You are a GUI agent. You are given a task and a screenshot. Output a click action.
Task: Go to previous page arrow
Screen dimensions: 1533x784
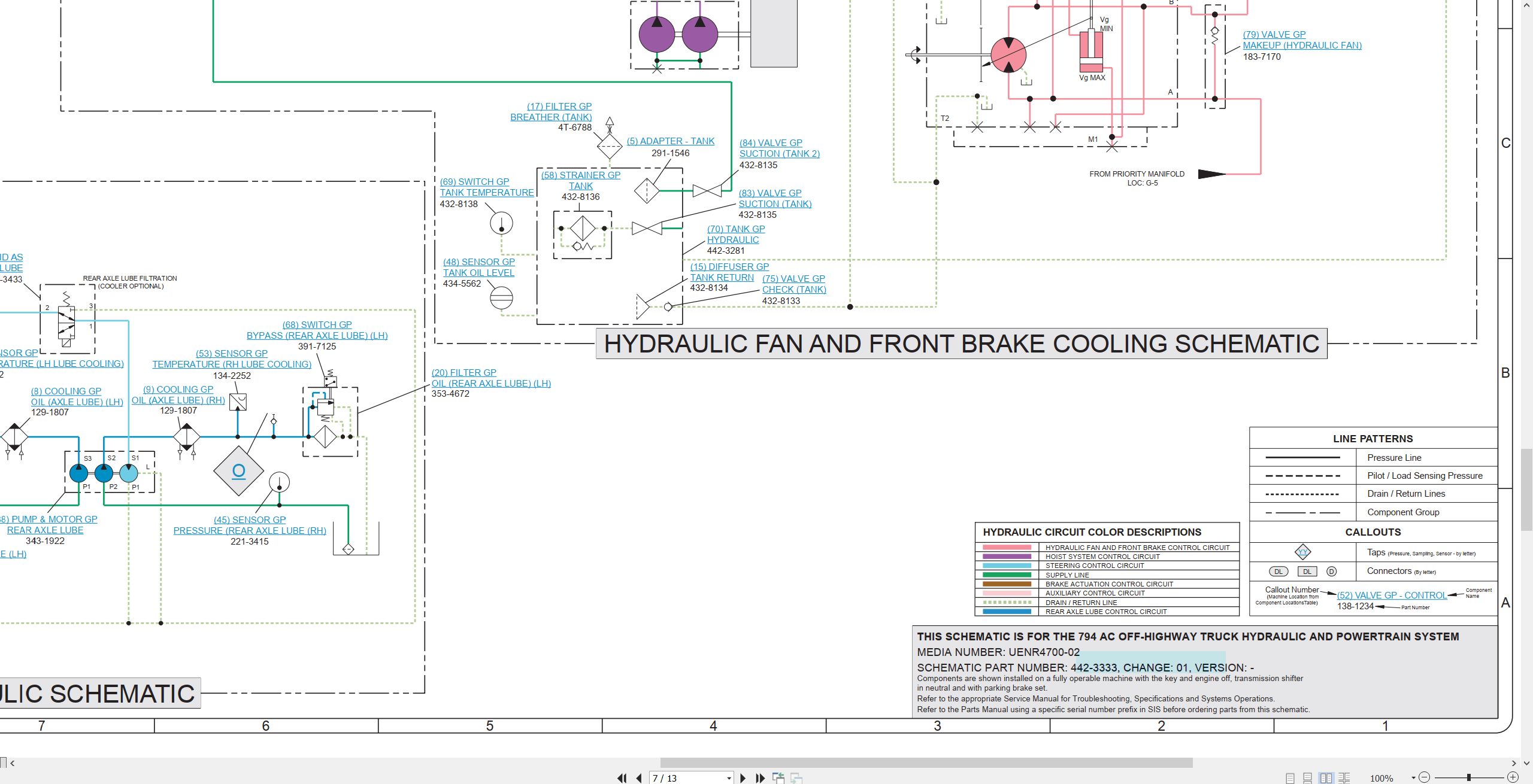pyautogui.click(x=639, y=778)
